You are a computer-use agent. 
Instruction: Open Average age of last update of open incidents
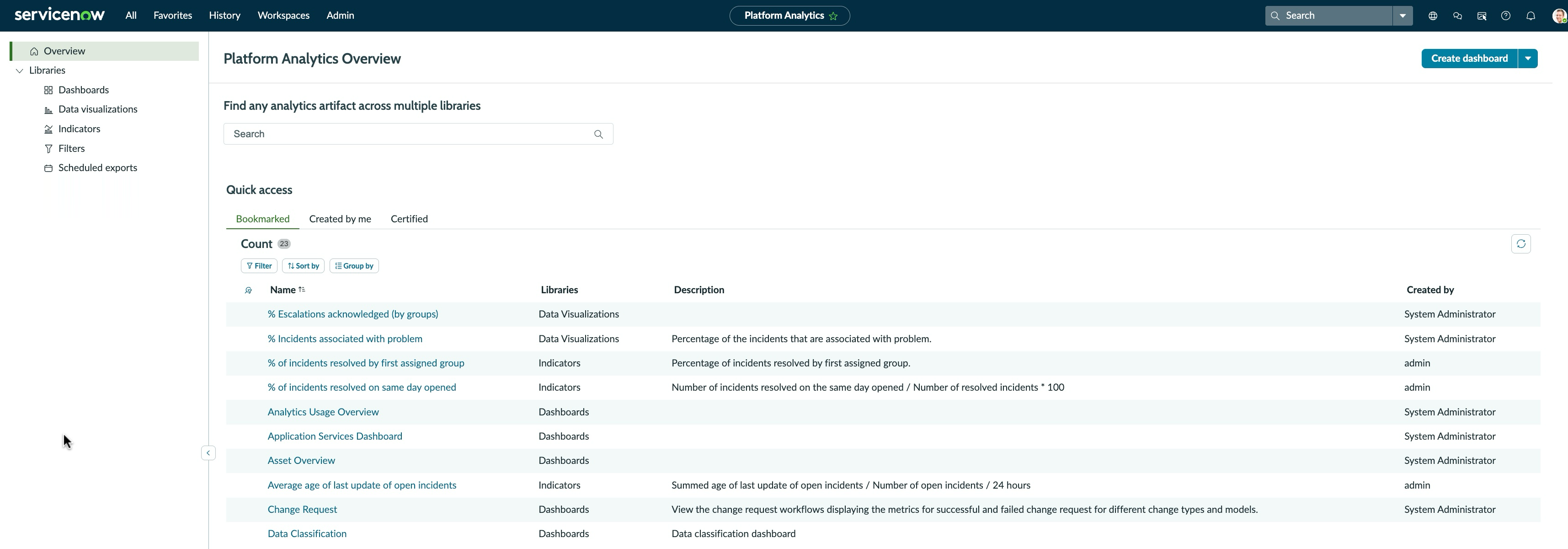362,485
